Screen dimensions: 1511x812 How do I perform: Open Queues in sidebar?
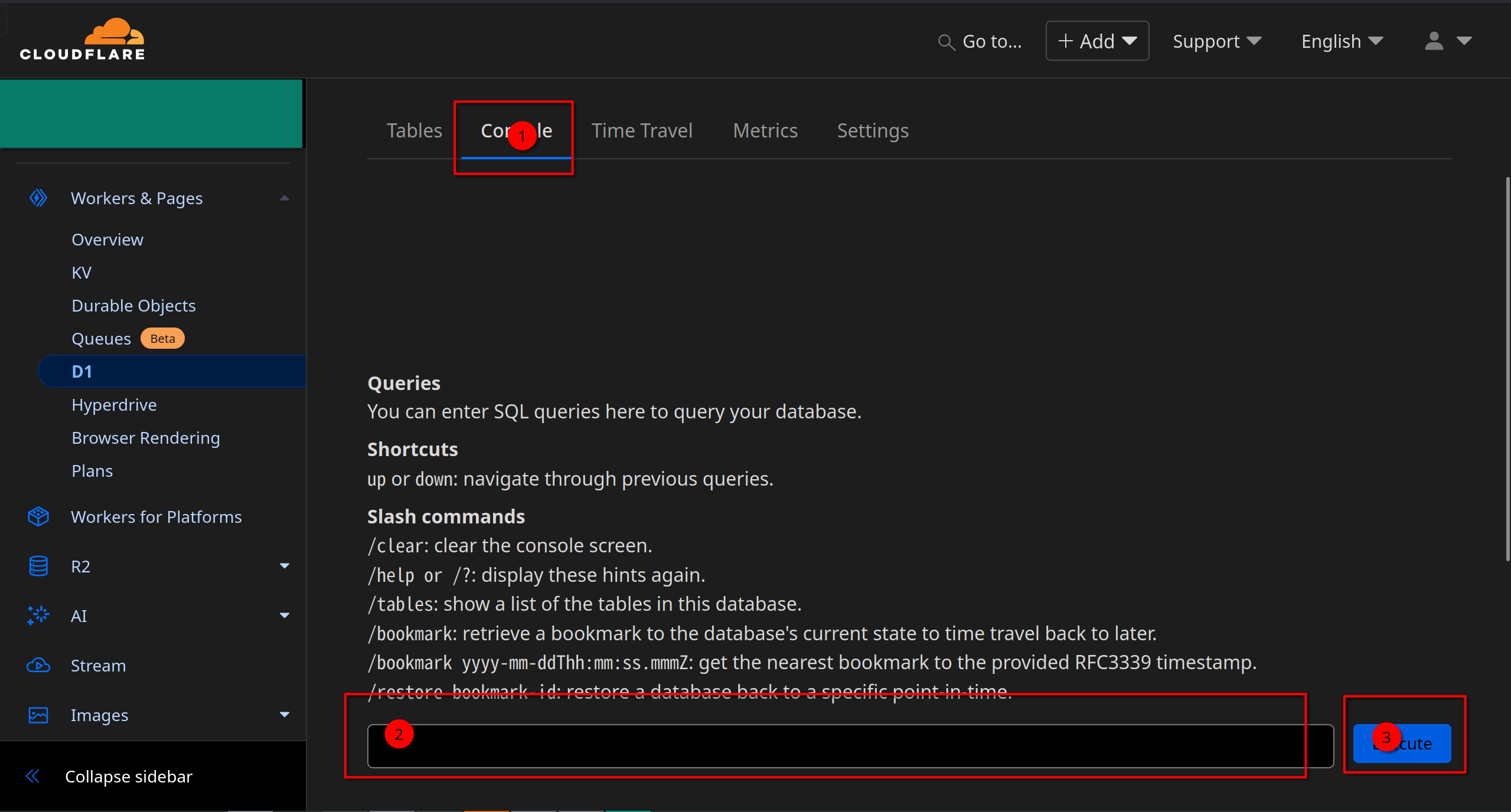click(x=101, y=339)
